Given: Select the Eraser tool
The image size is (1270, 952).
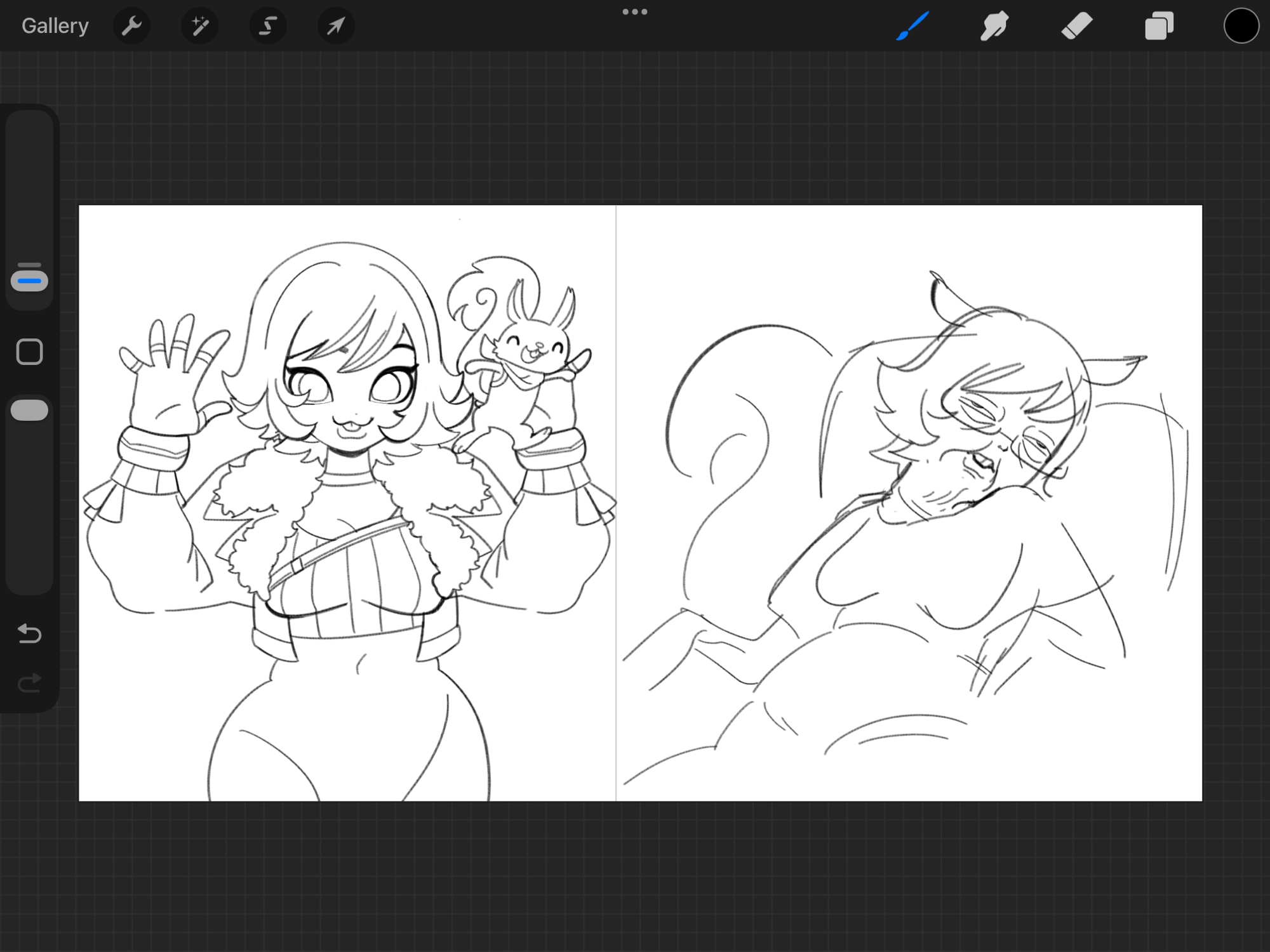Looking at the screenshot, I should [x=1076, y=26].
